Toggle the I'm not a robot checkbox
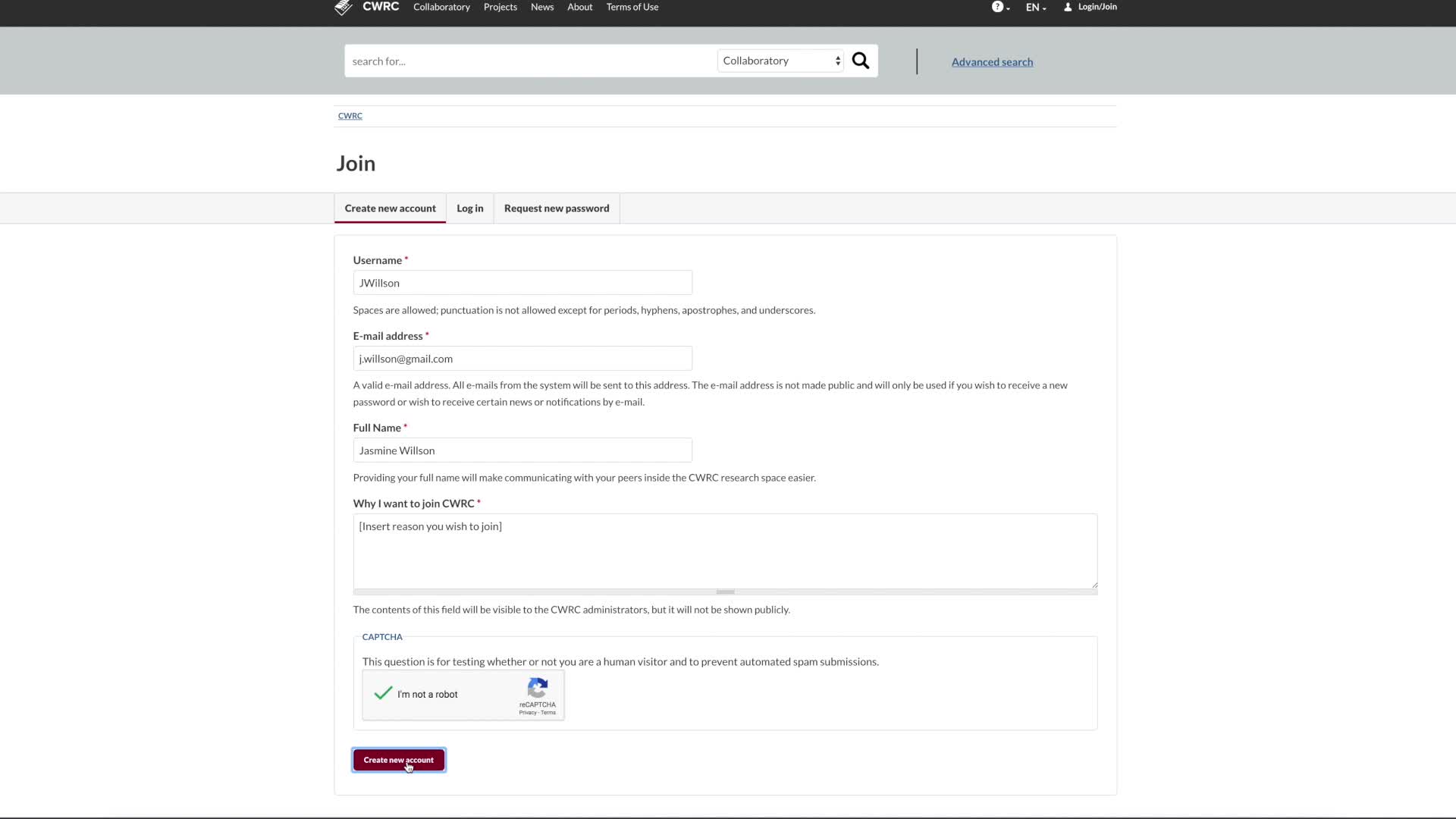Viewport: 1456px width, 819px height. [383, 693]
